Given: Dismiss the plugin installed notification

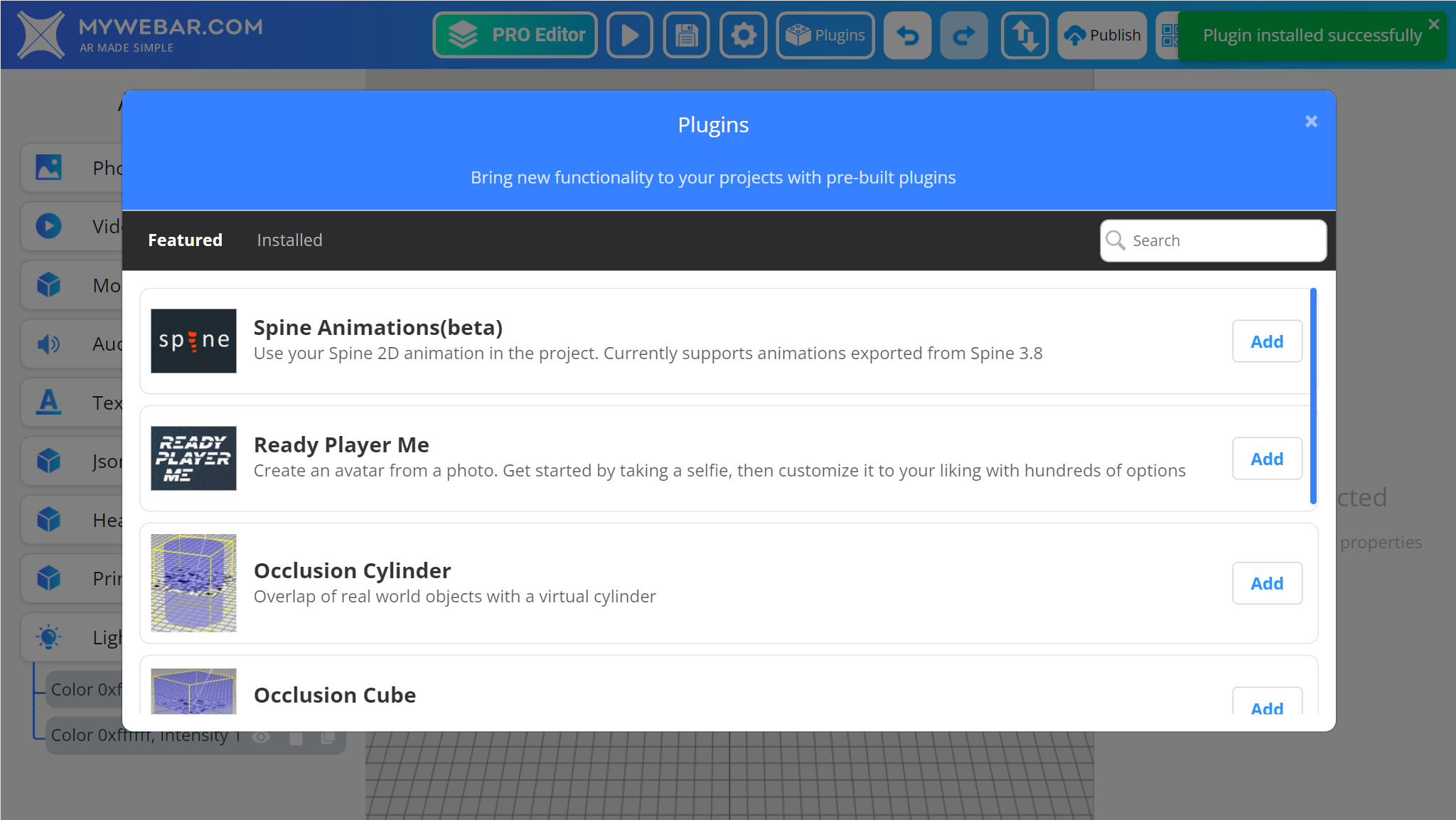Looking at the screenshot, I should 1434,24.
